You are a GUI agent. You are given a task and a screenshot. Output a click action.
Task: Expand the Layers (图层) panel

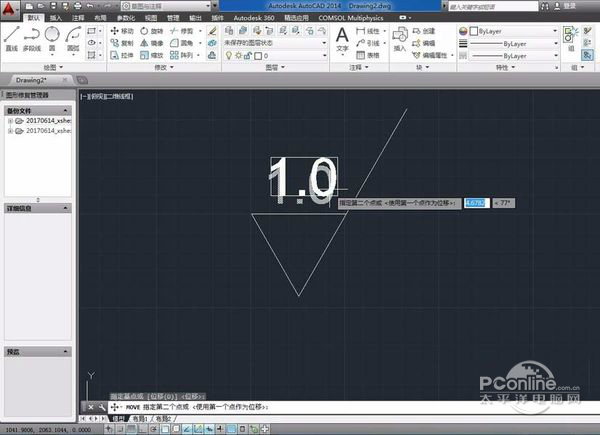[275, 67]
